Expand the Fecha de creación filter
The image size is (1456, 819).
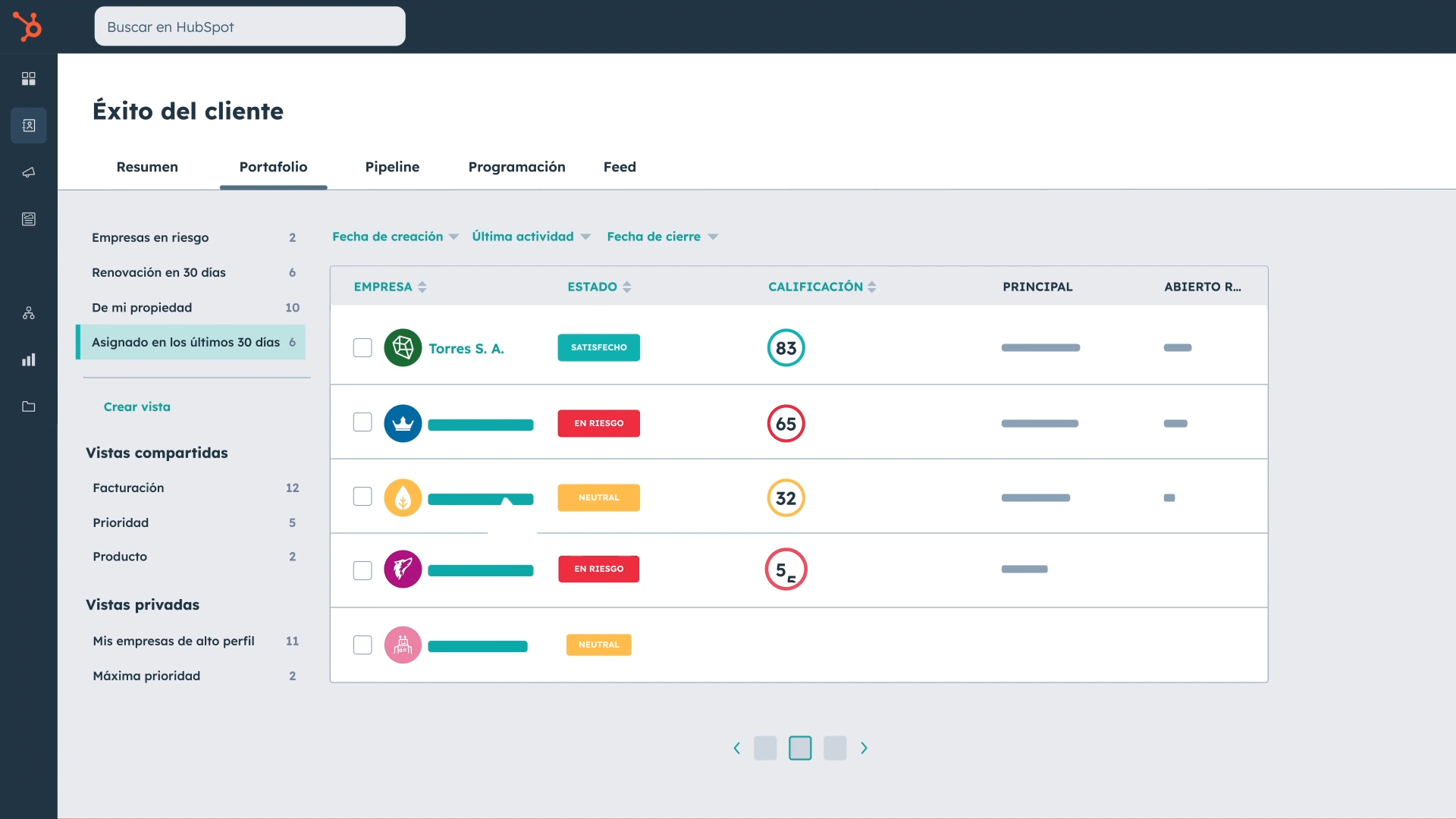click(x=395, y=237)
